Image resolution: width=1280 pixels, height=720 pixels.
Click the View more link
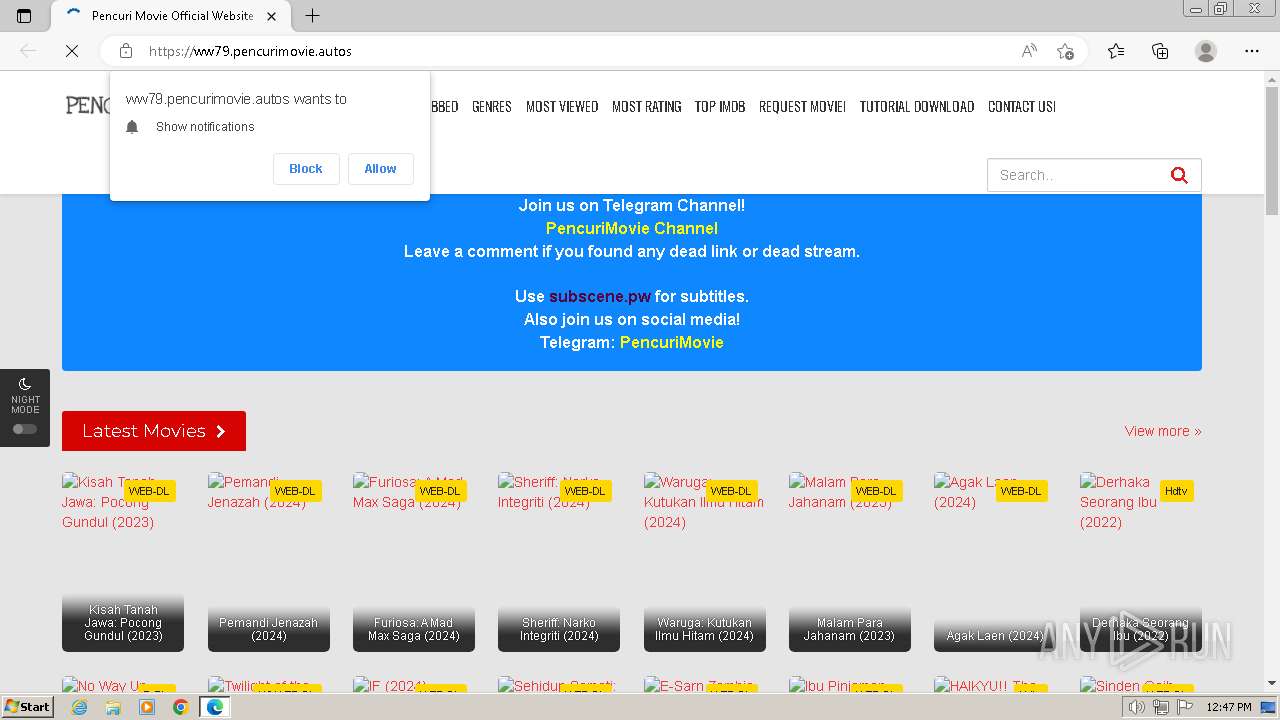pos(1163,431)
